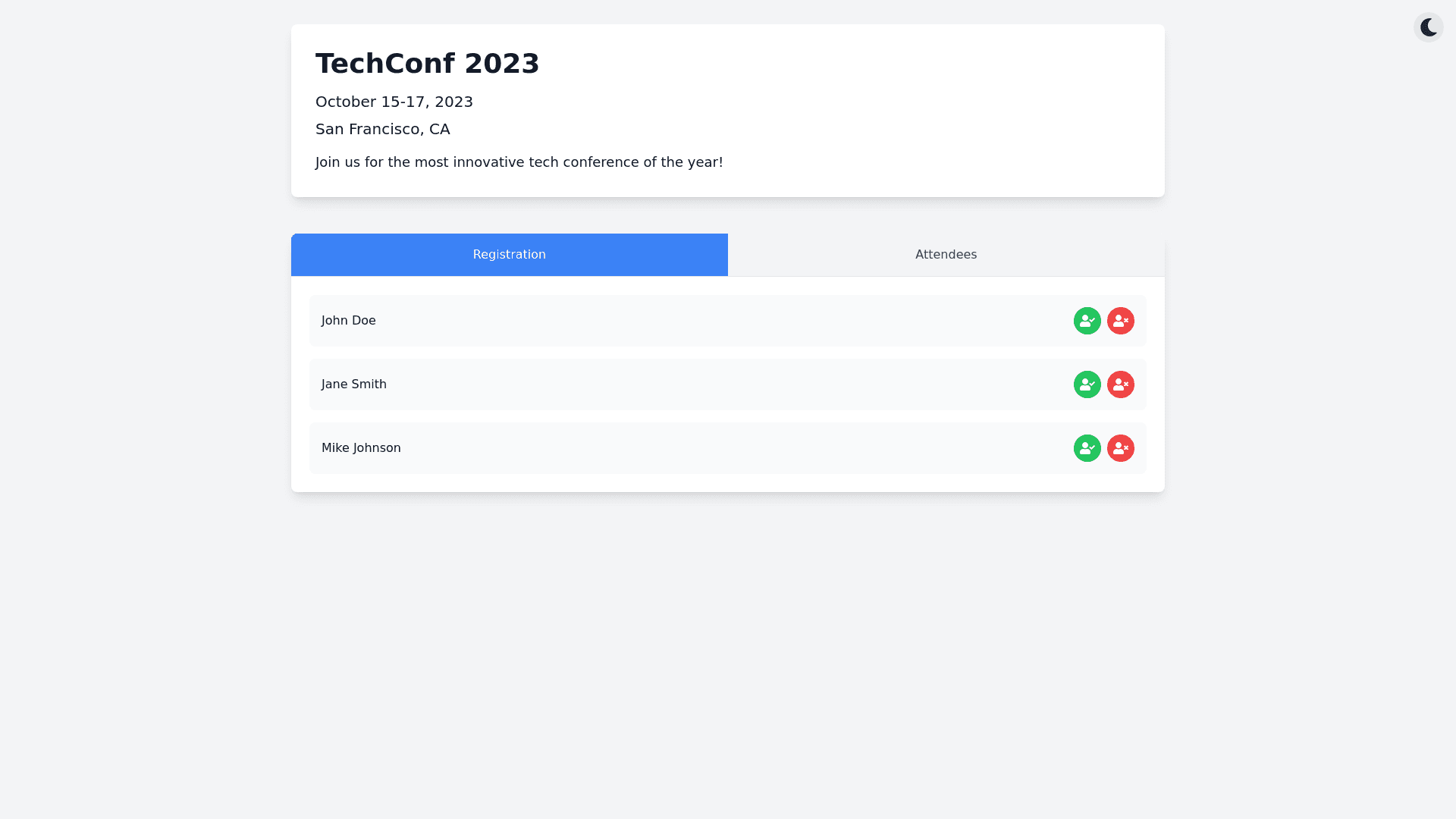Remove Jane Smith via red user icon
This screenshot has height=819, width=1456.
(x=1120, y=384)
